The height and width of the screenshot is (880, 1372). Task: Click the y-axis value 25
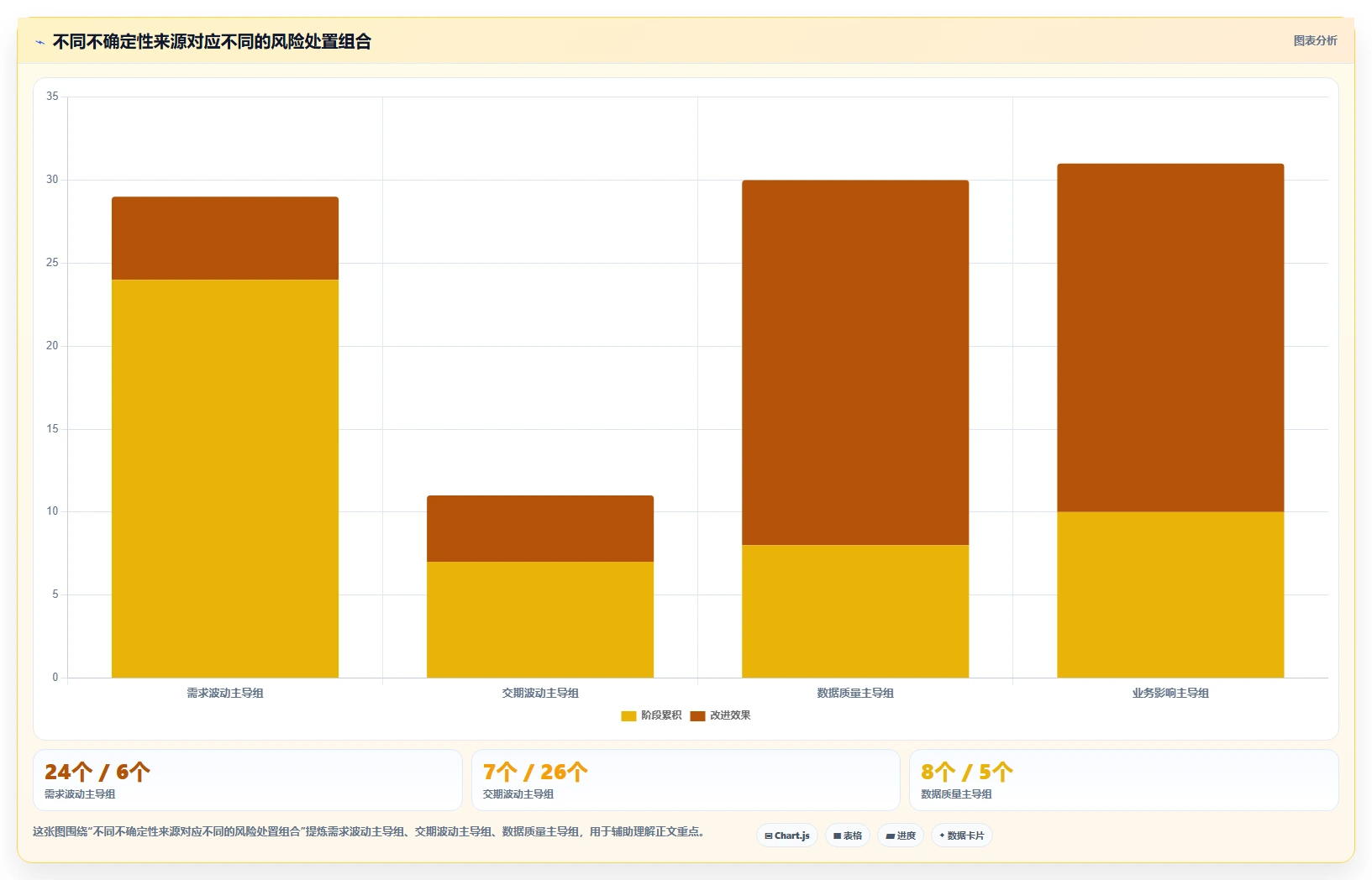pyautogui.click(x=52, y=263)
